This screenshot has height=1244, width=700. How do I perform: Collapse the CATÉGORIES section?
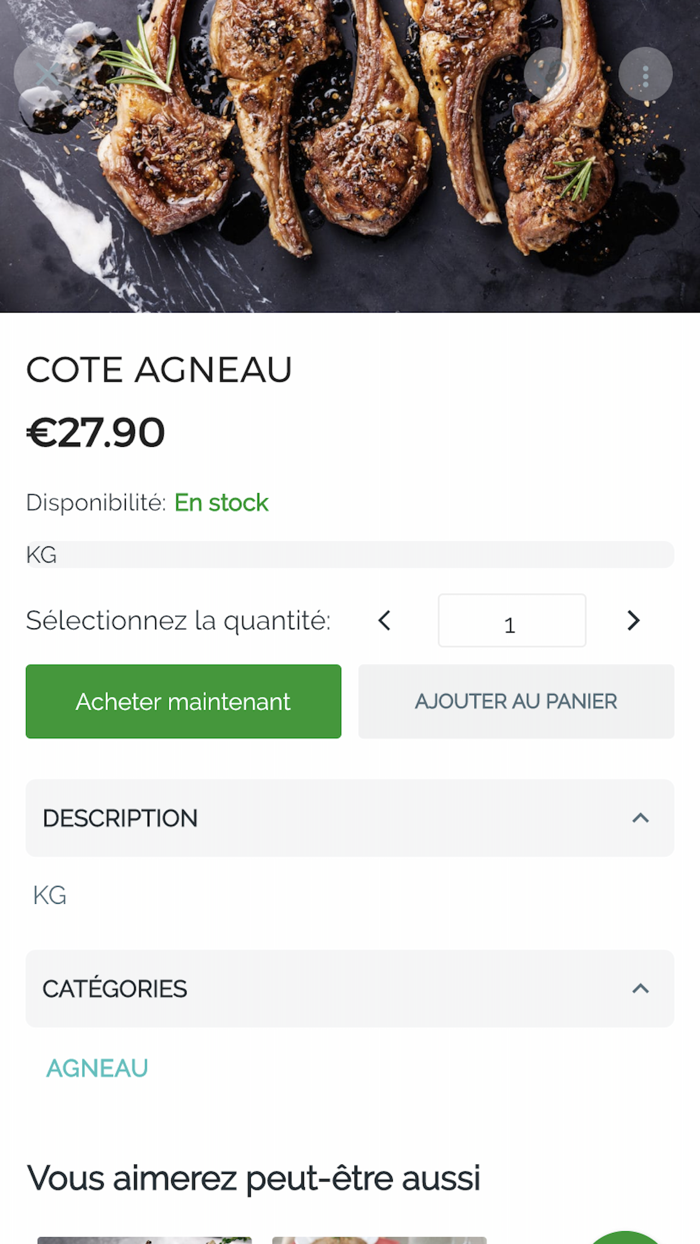pyautogui.click(x=349, y=989)
